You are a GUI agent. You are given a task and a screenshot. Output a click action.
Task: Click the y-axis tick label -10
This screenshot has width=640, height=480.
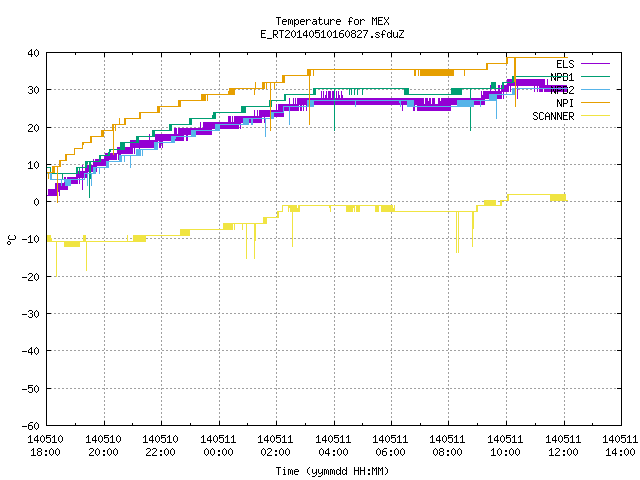(31, 239)
